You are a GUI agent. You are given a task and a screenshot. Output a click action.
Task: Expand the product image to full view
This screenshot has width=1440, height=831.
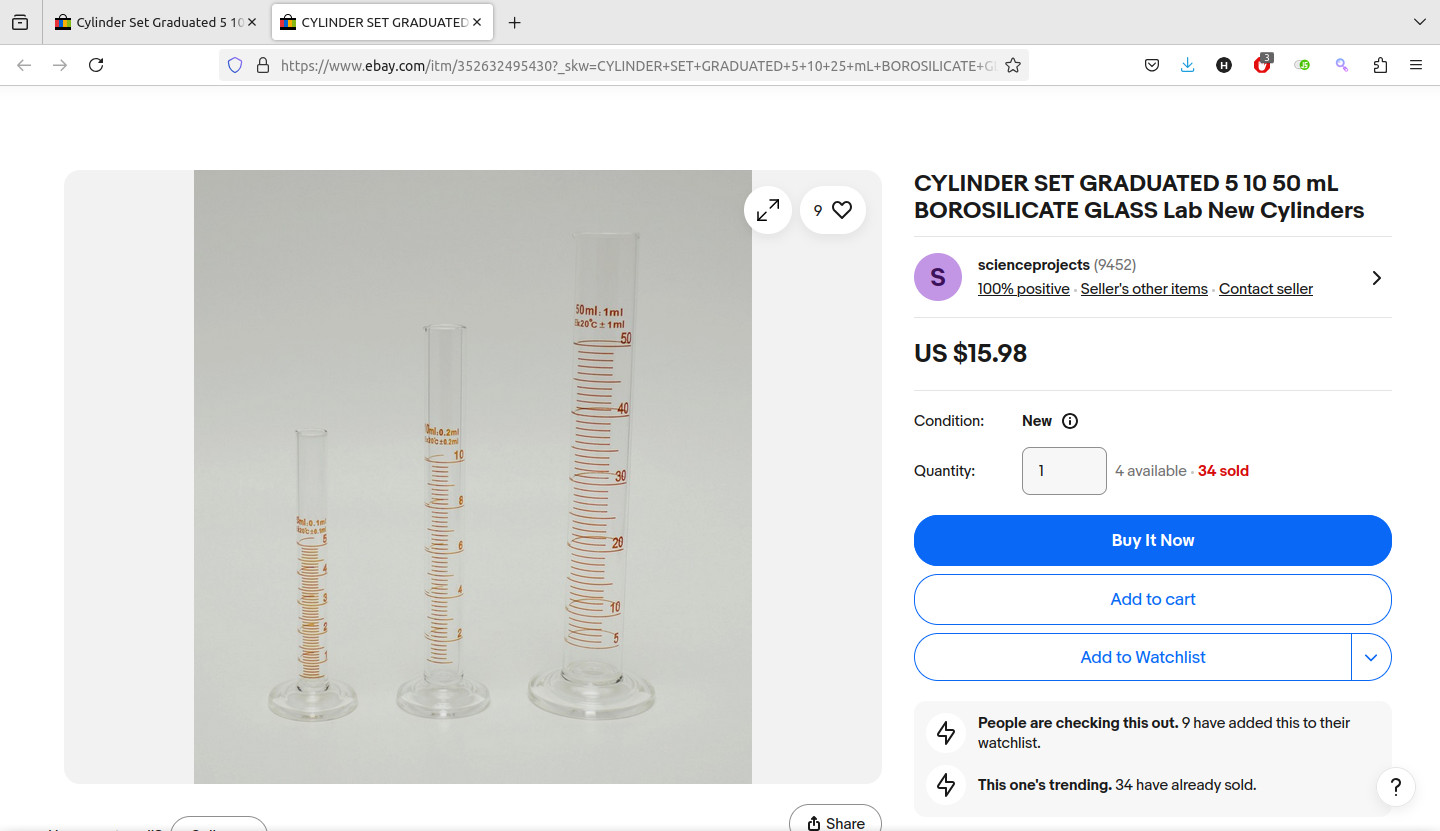pos(768,210)
